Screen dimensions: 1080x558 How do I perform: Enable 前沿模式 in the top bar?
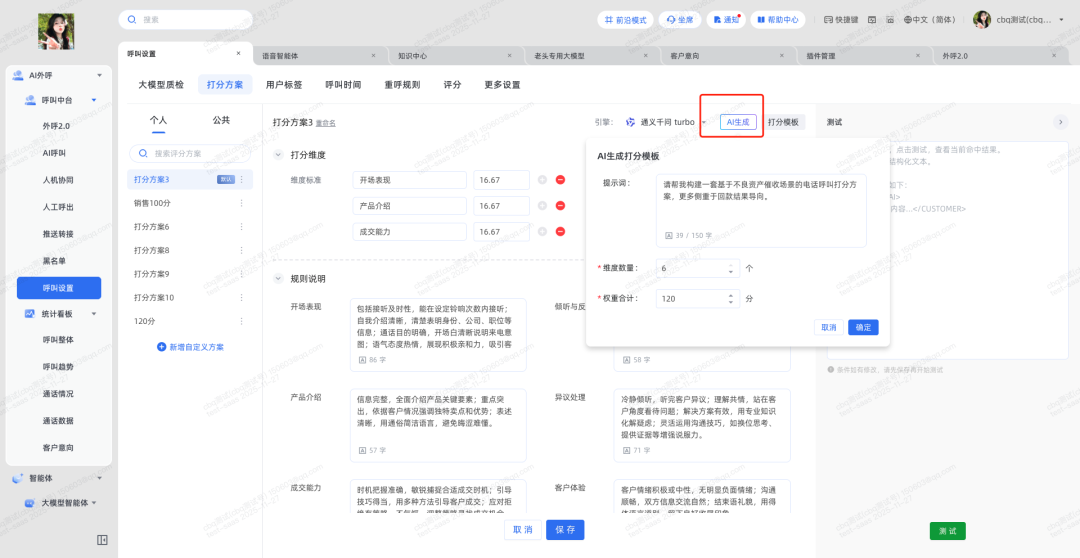(x=625, y=20)
